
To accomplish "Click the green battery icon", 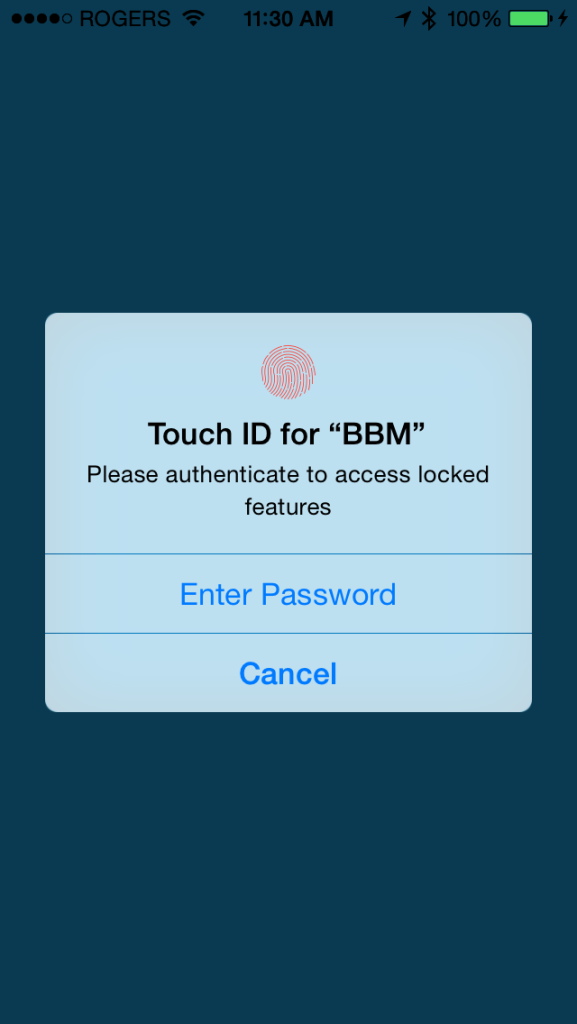I will 531,18.
